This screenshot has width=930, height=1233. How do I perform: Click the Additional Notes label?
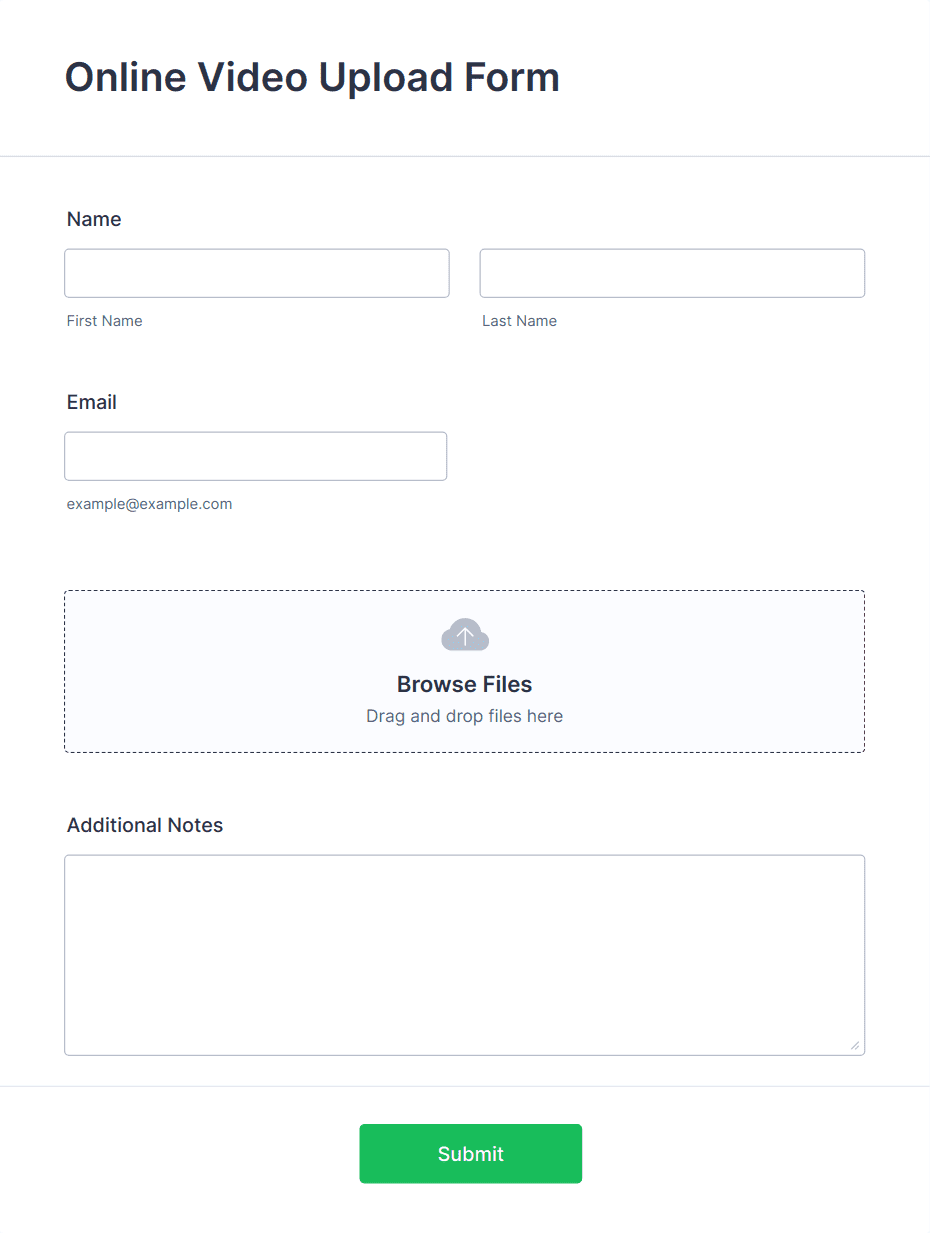pyautogui.click(x=144, y=825)
